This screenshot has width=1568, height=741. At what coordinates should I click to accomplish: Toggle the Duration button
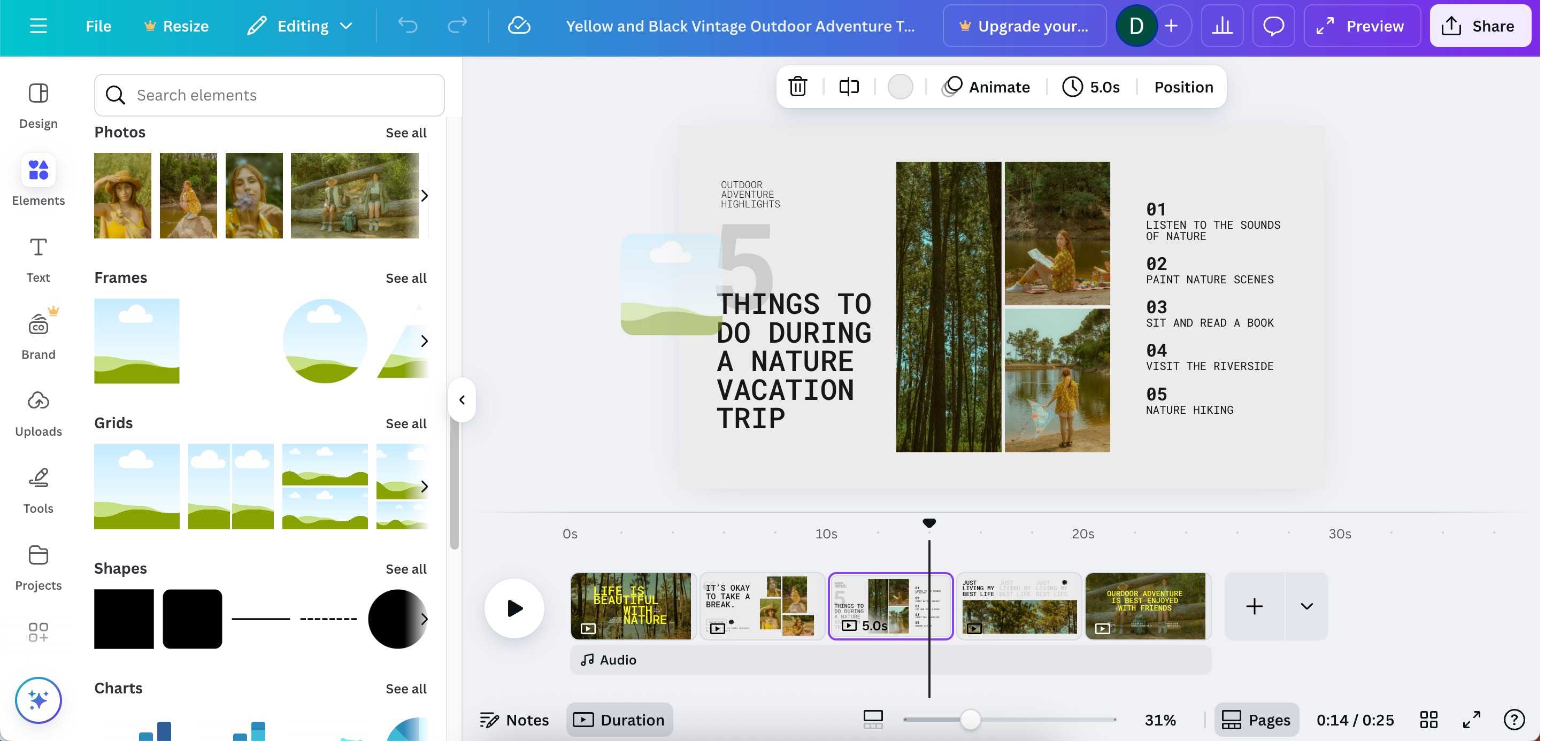click(x=619, y=720)
